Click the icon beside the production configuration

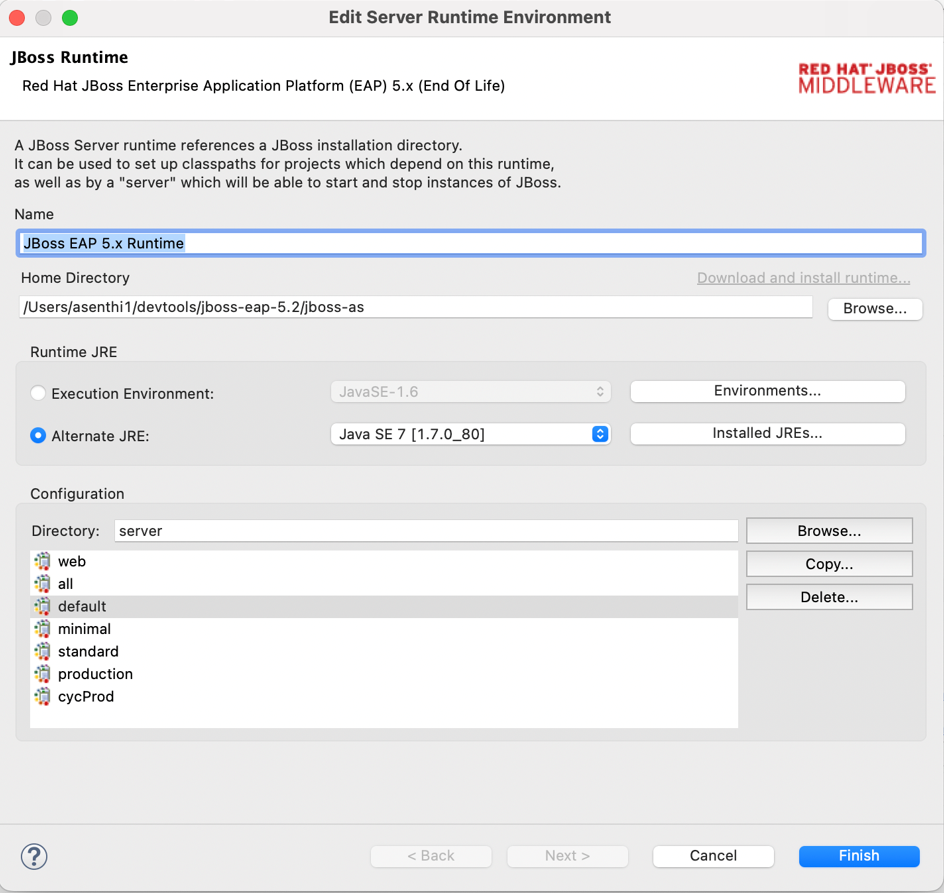click(42, 674)
